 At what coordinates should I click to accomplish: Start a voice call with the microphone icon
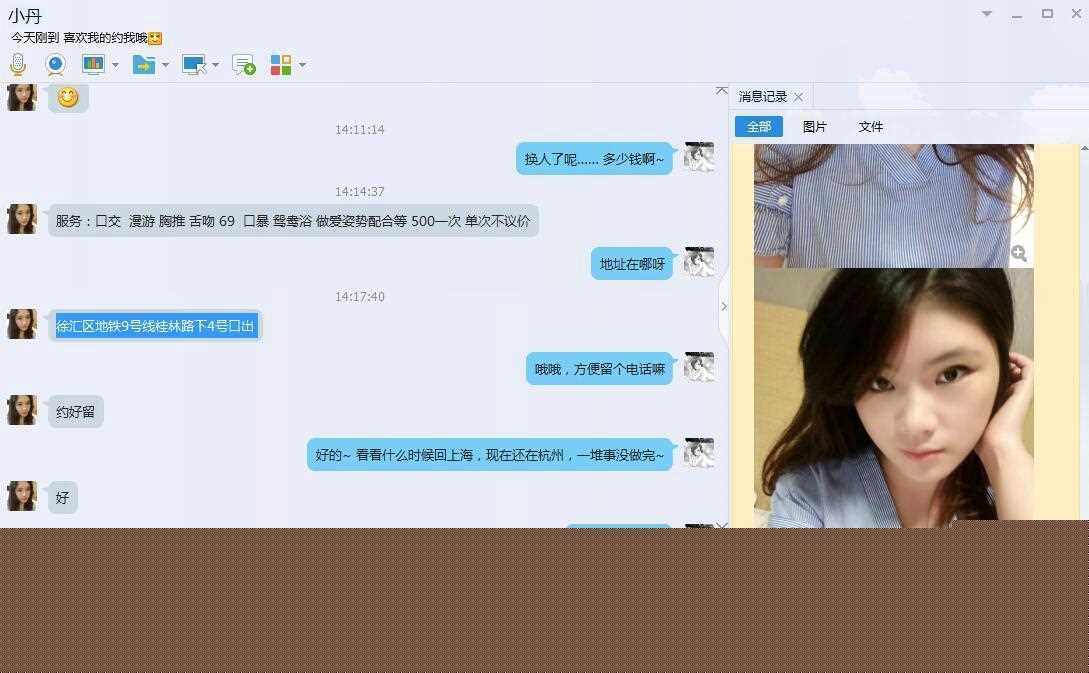pyautogui.click(x=18, y=65)
